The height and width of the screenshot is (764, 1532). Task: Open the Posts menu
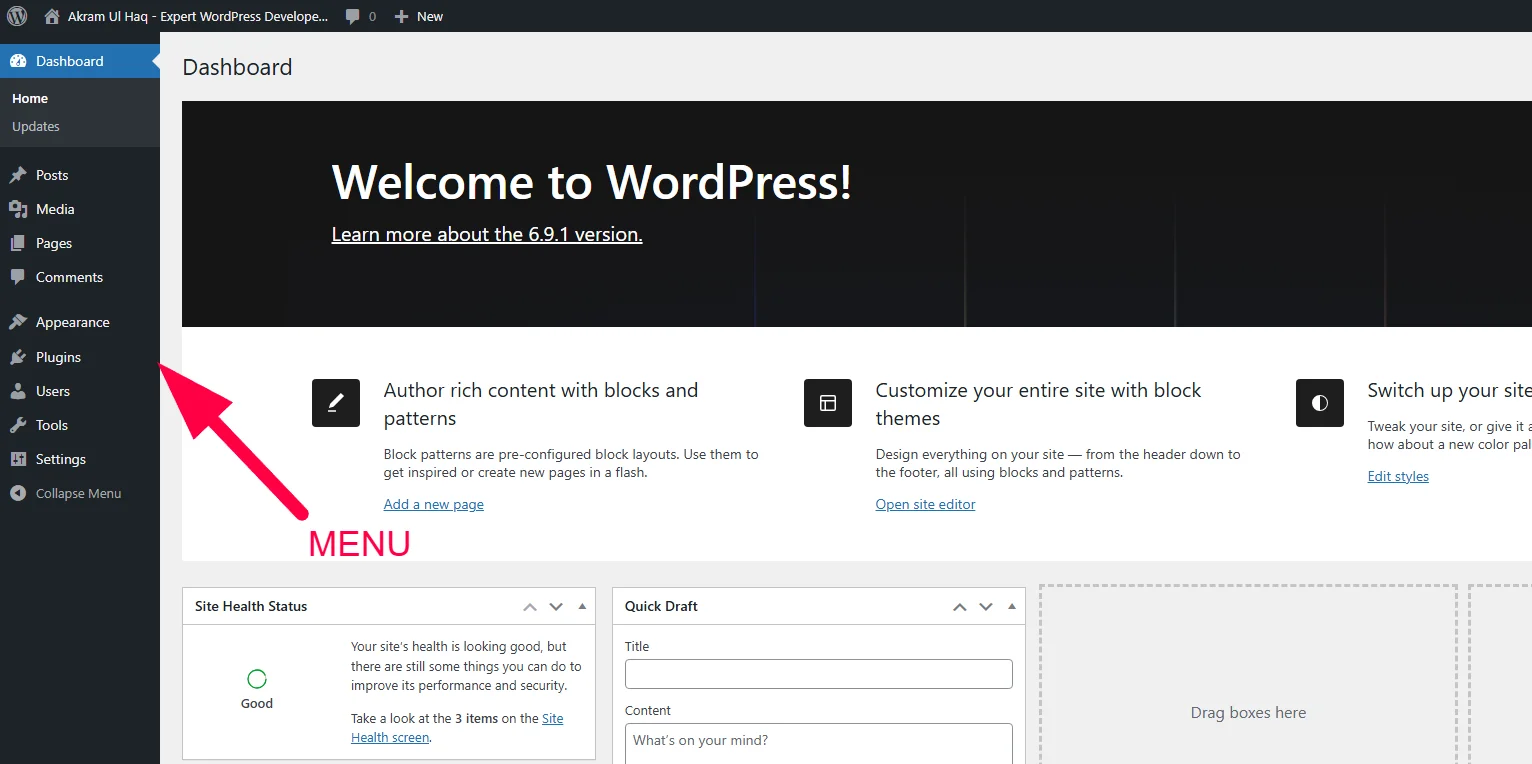52,175
